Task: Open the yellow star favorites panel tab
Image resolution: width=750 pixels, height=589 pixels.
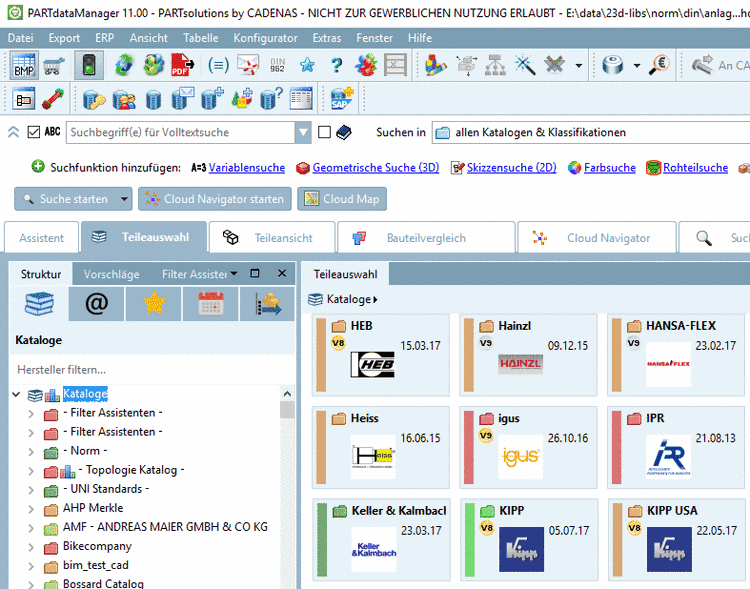Action: [154, 304]
